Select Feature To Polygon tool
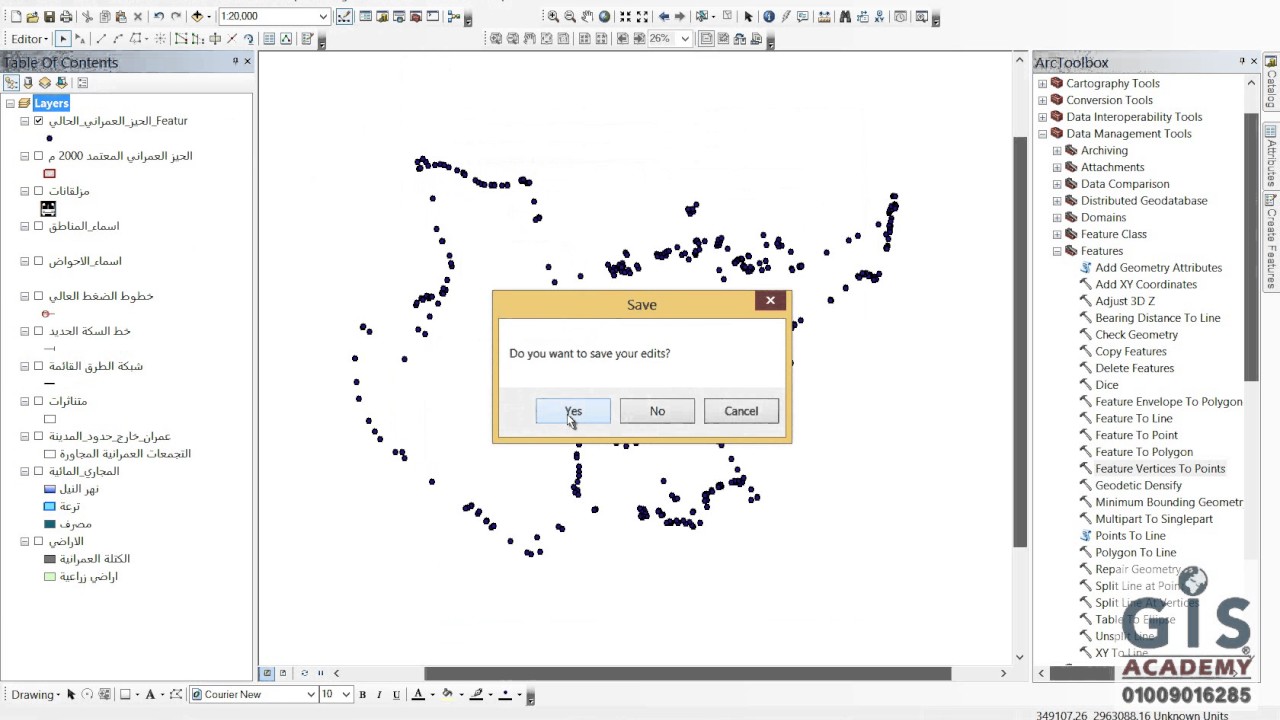Viewport: 1280px width, 720px height. point(1143,452)
